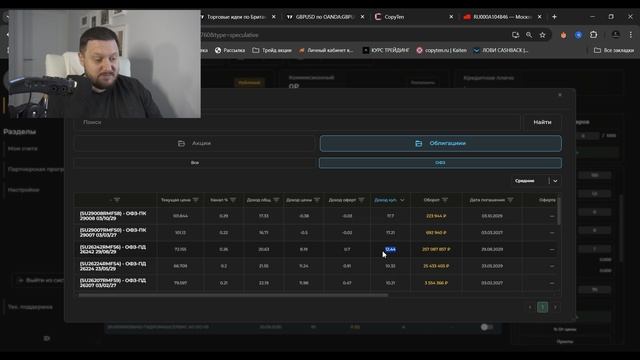This screenshot has width=640, height=360.
Task: Open Настройки in the sidebar
Action: (x=24, y=190)
